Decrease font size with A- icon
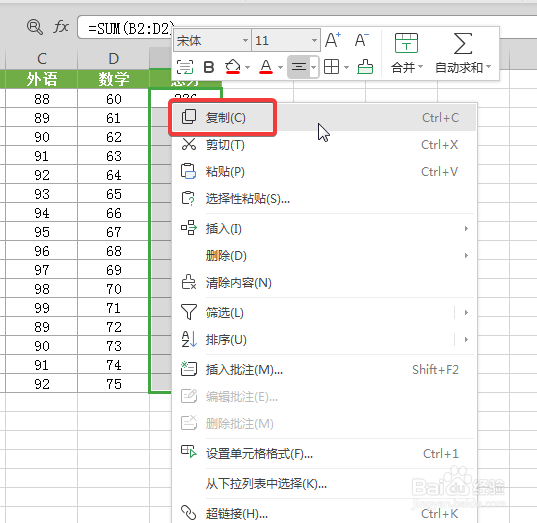The height and width of the screenshot is (523, 537). pyautogui.click(x=362, y=40)
